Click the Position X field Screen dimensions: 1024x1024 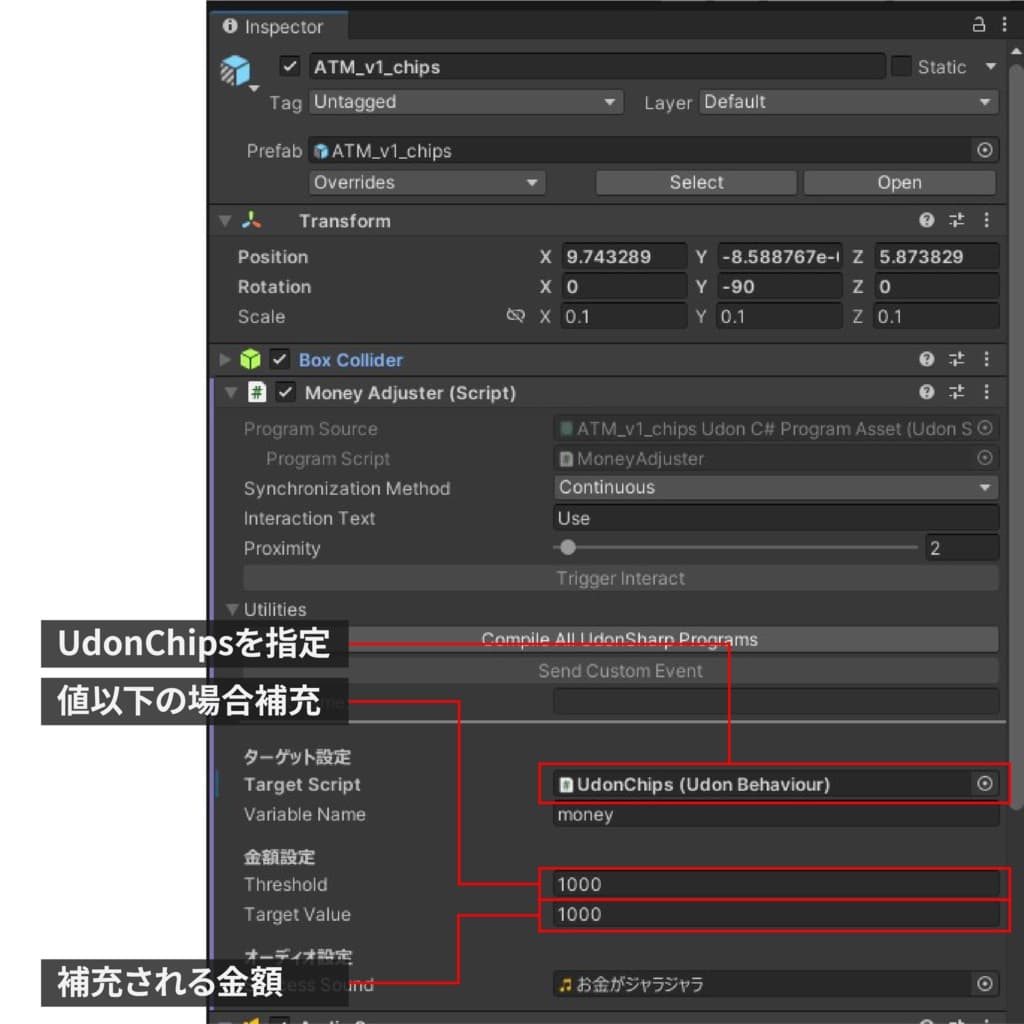pyautogui.click(x=624, y=257)
